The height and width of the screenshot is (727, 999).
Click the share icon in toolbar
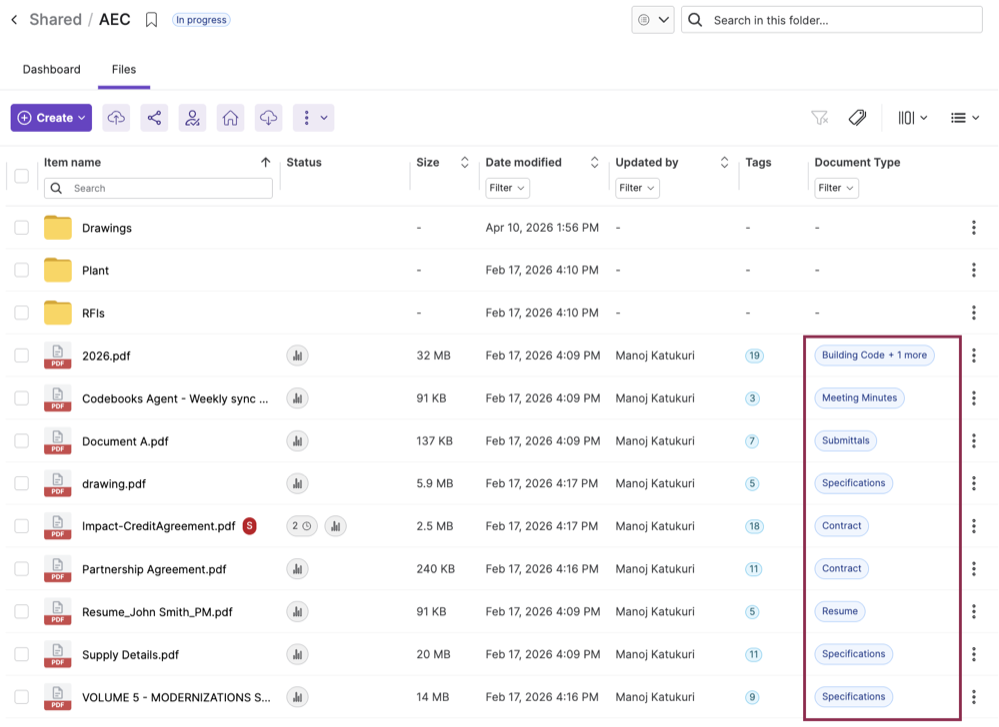[154, 118]
